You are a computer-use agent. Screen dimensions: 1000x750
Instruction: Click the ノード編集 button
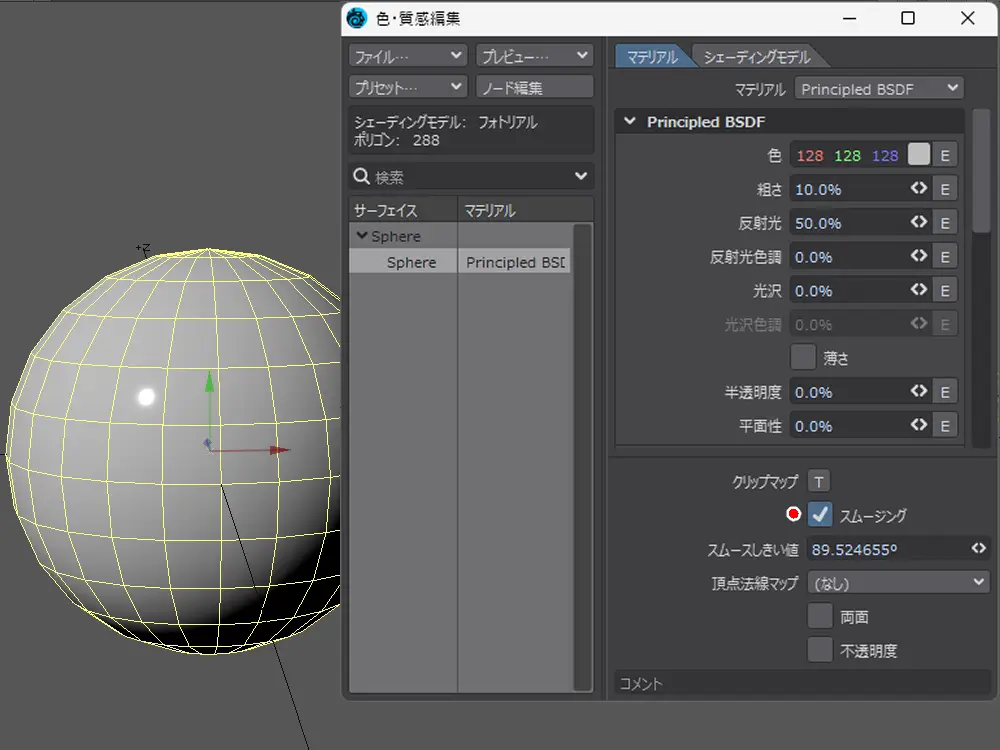coord(534,88)
